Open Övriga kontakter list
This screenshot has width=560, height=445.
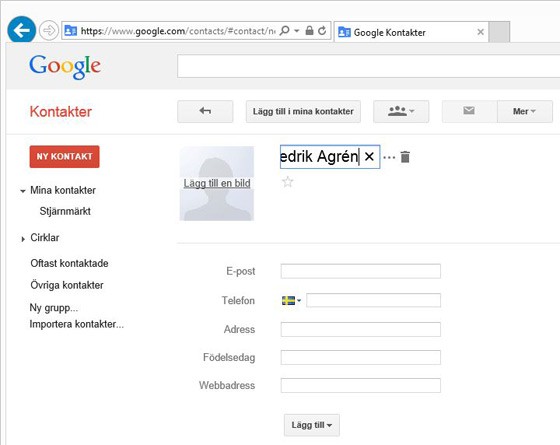tap(67, 285)
